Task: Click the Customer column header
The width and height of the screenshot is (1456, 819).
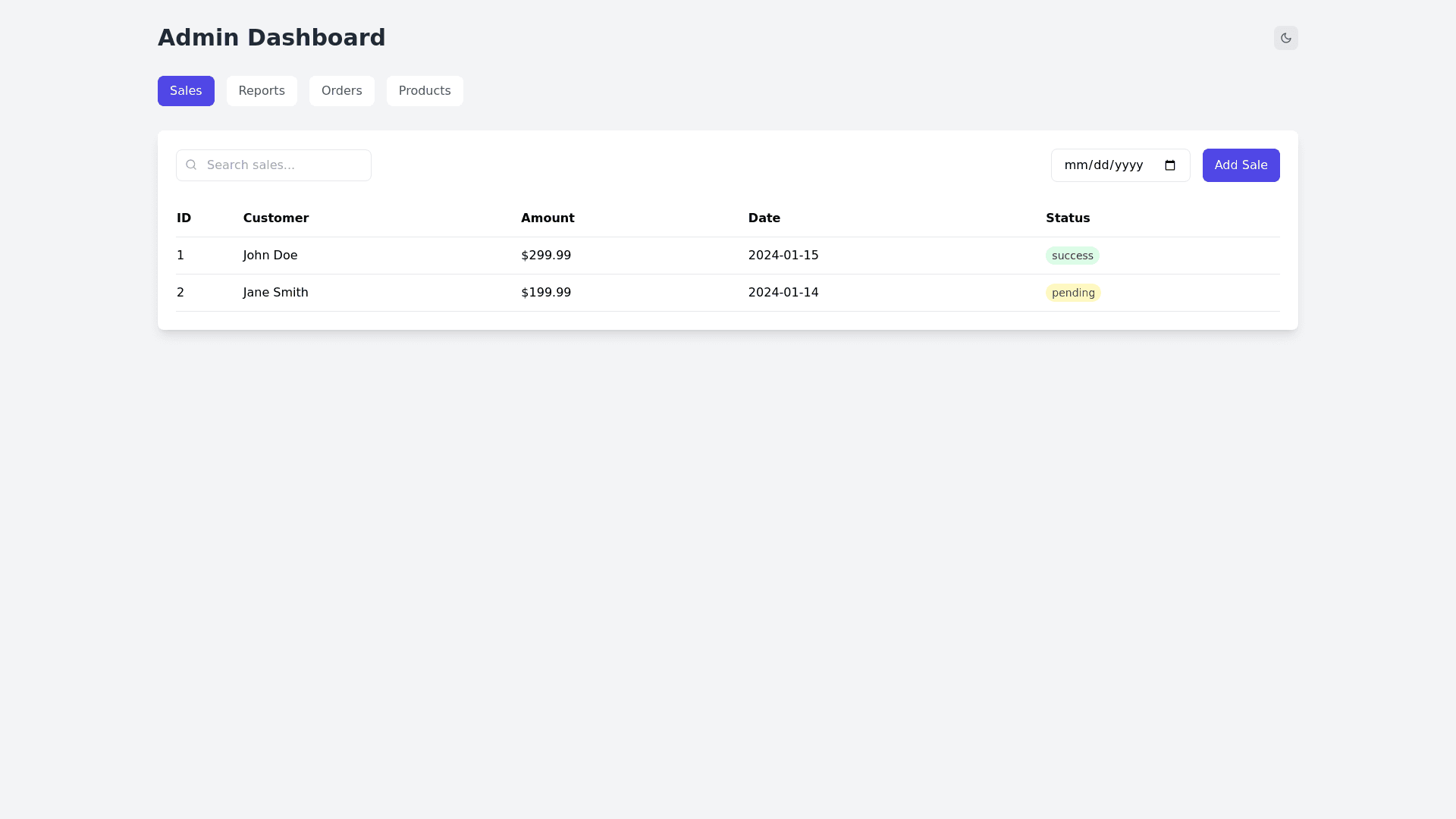Action: pyautogui.click(x=275, y=218)
